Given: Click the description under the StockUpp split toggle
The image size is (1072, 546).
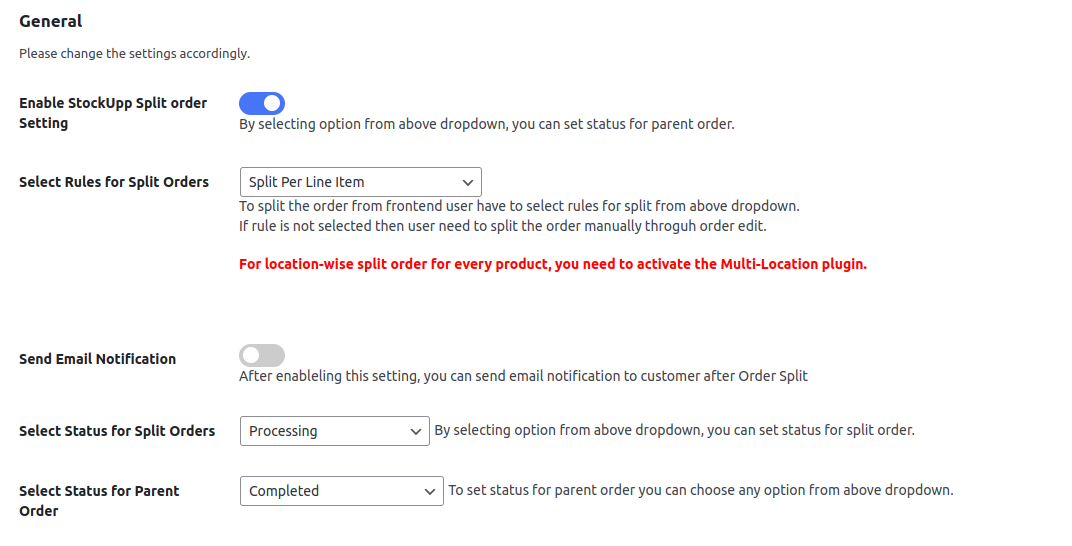Looking at the screenshot, I should coord(486,125).
